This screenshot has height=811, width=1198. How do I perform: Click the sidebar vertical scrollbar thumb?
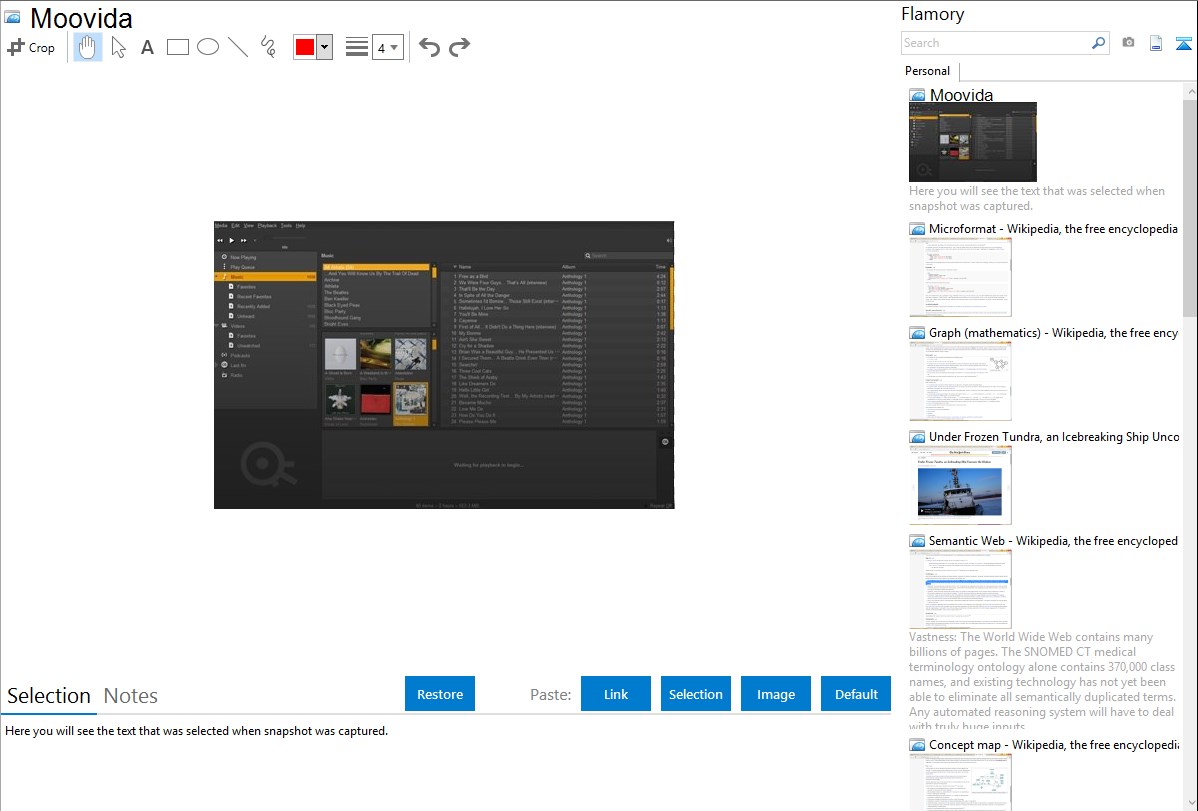pos(1190,208)
